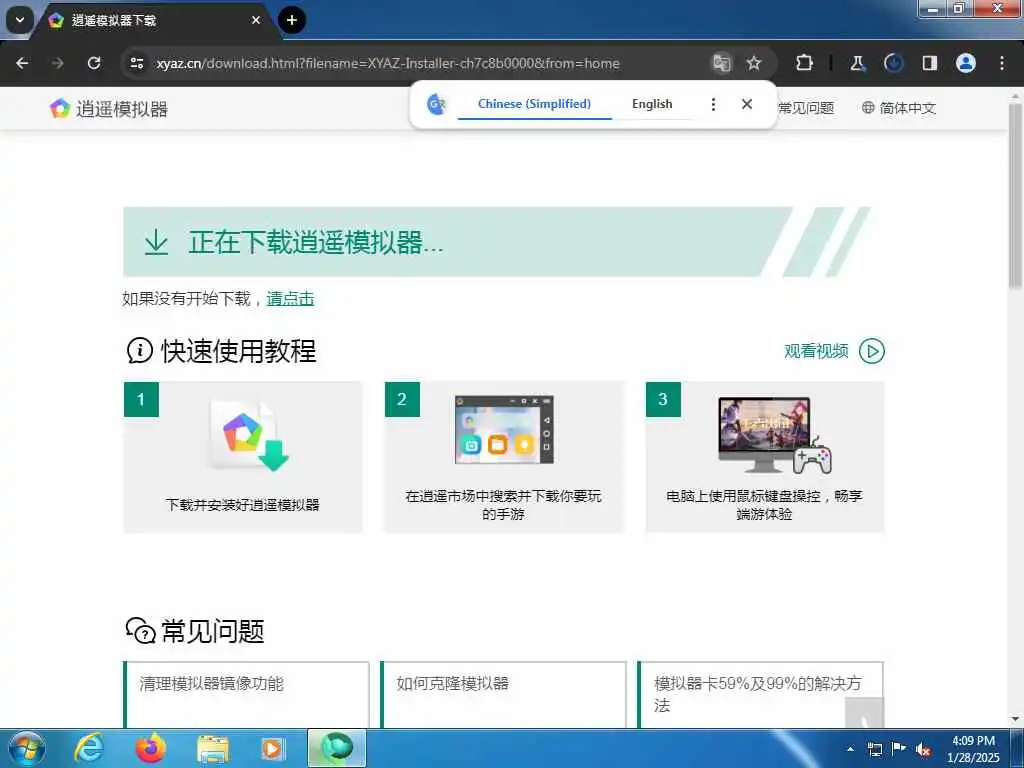The width and height of the screenshot is (1024, 768).
Task: Open a new browser tab
Action: 292,20
